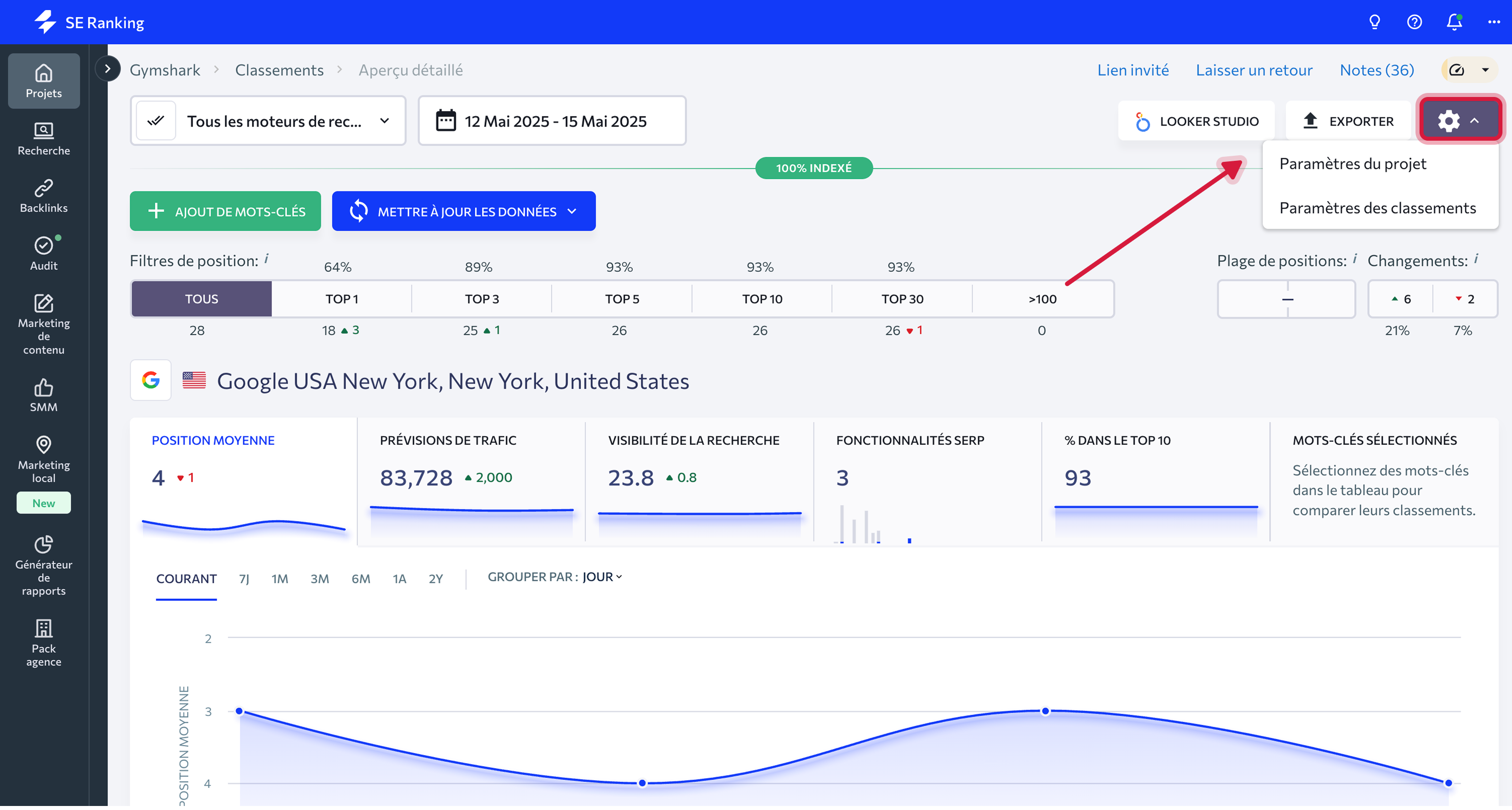Viewport: 1512px width, 810px height.
Task: Open the help question mark icon
Action: [1414, 22]
